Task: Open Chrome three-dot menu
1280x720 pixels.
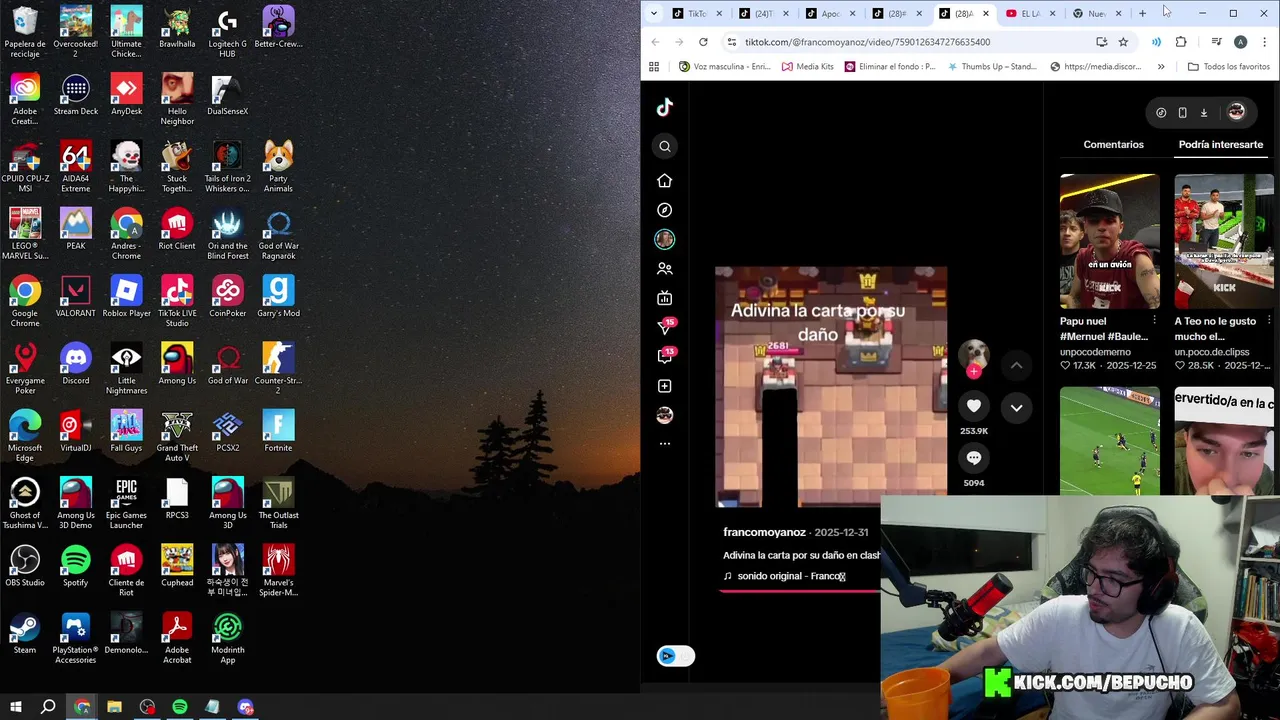Action: pyautogui.click(x=1264, y=42)
